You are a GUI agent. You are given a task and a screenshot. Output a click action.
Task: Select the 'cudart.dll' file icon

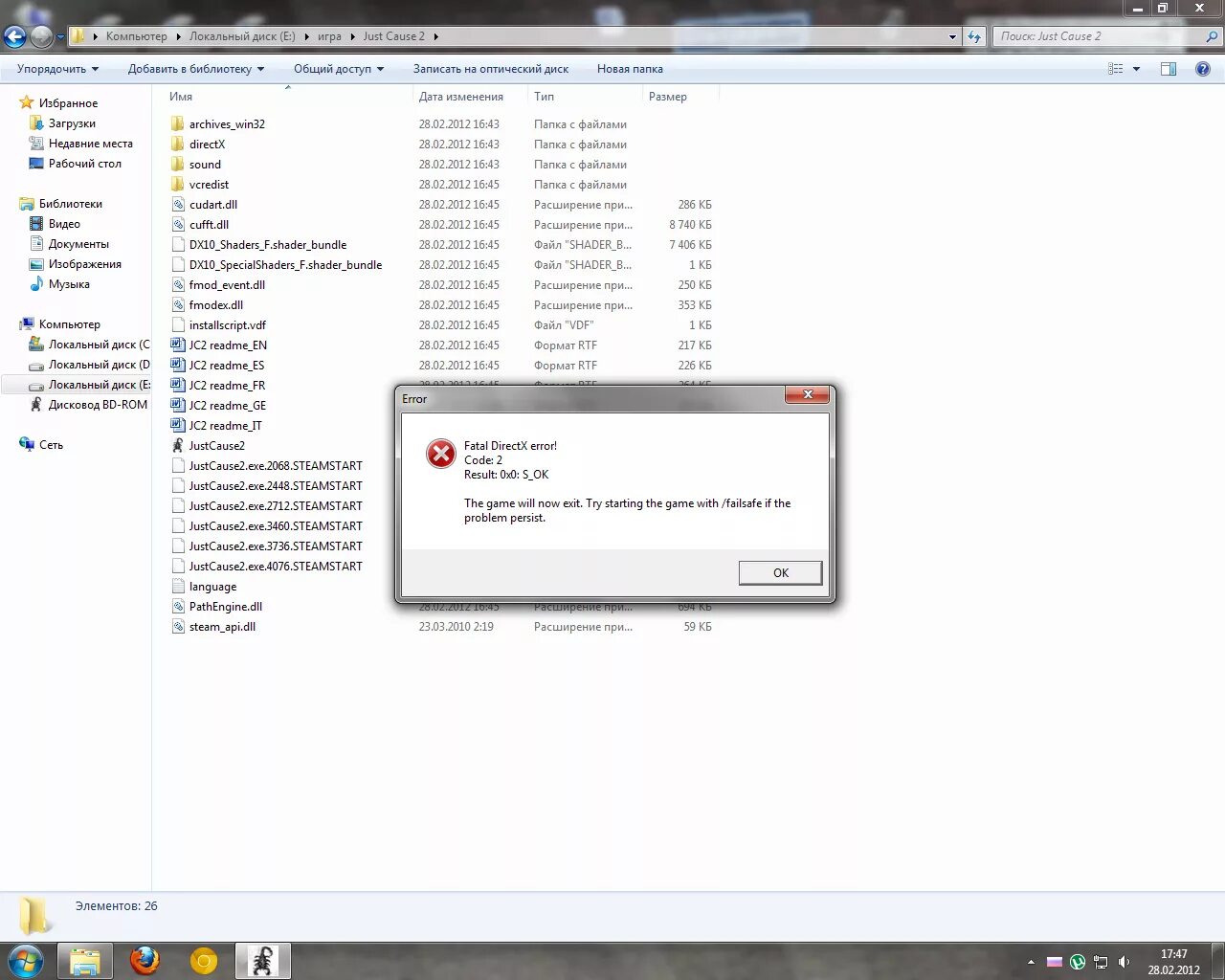(178, 205)
